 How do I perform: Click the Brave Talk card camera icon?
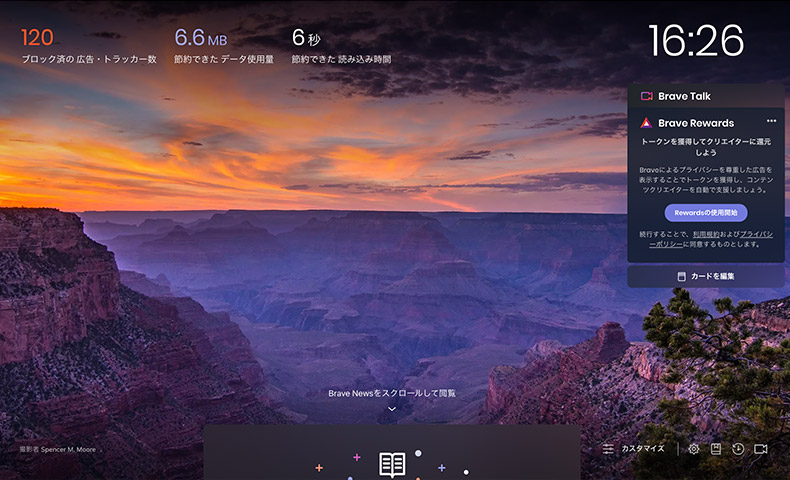647,96
